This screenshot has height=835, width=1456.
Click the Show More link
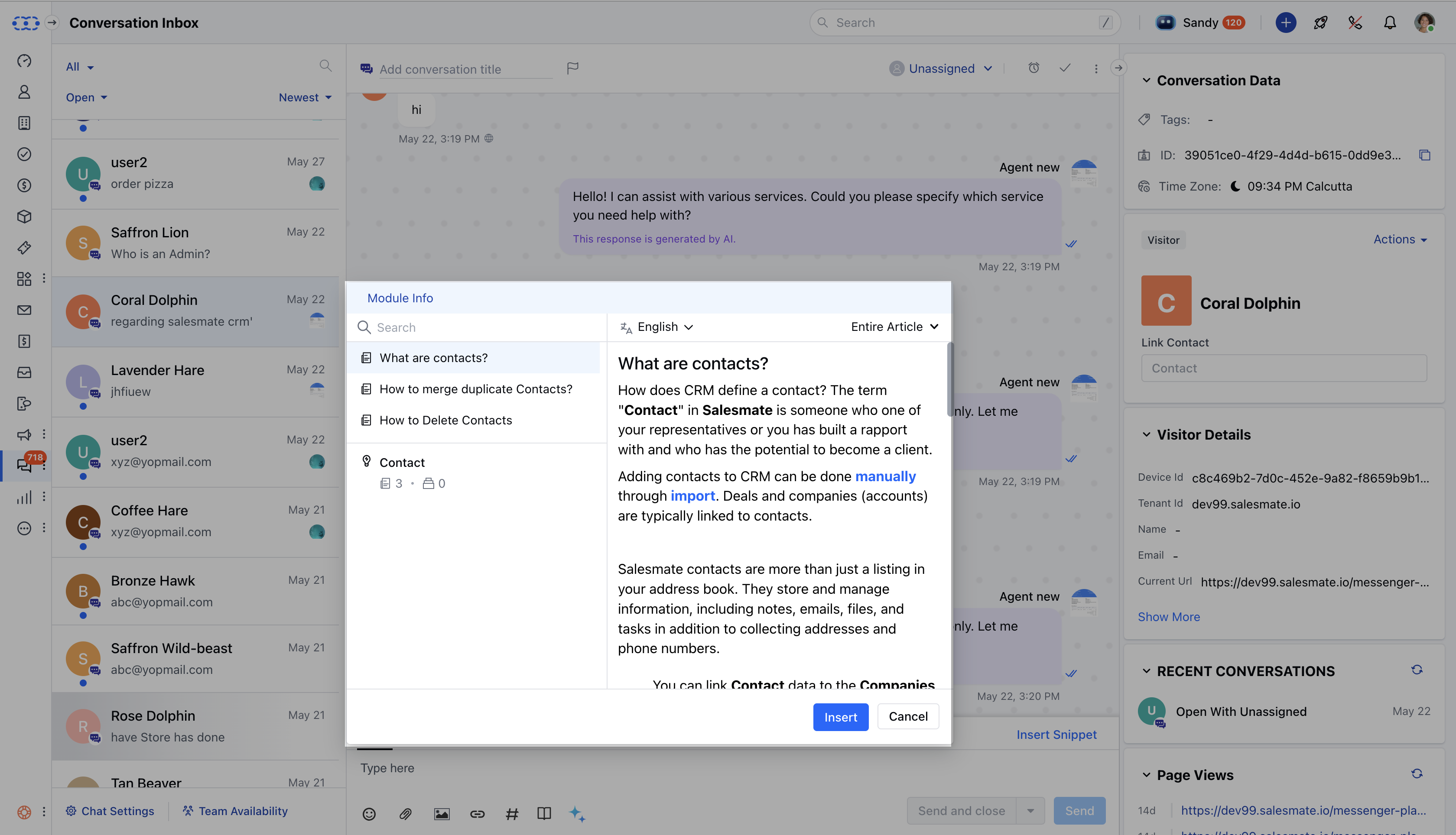(1169, 617)
